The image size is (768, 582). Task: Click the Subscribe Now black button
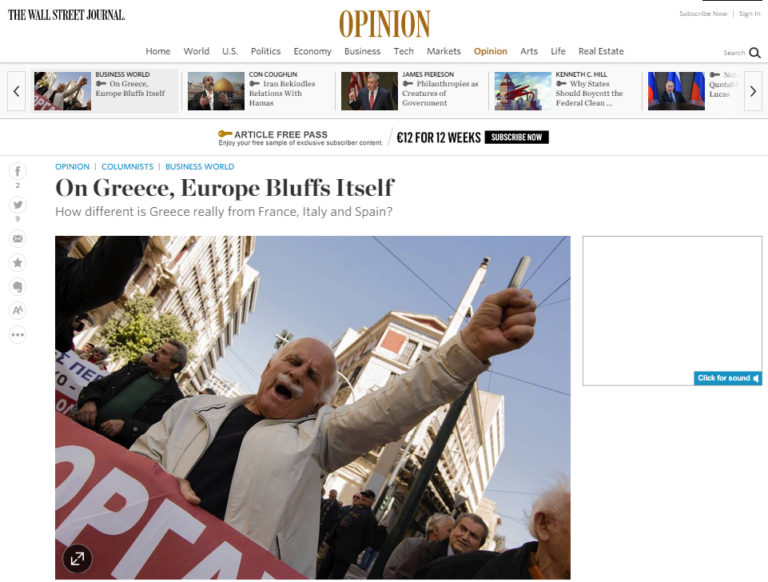point(516,137)
